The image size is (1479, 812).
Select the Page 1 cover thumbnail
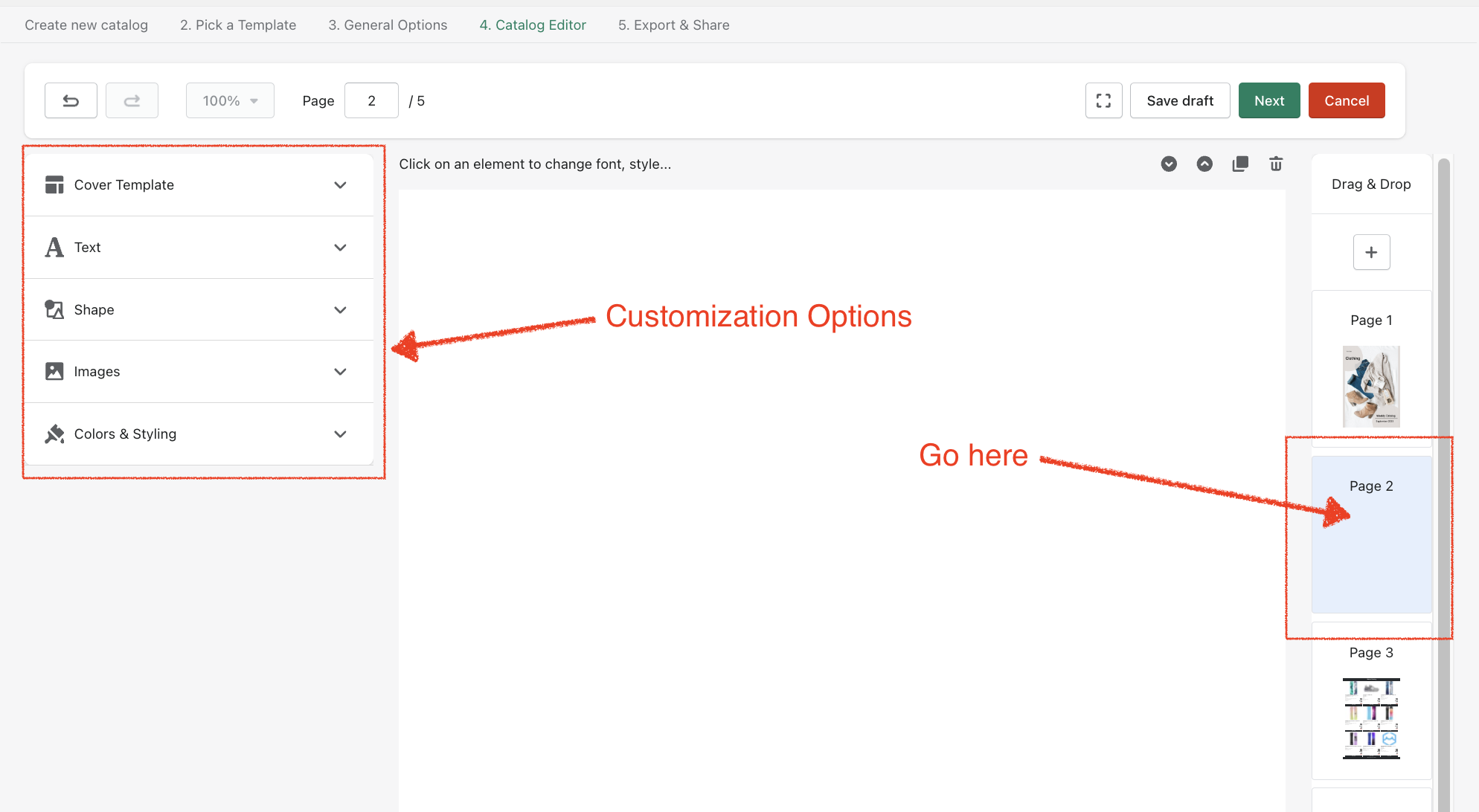[1370, 386]
